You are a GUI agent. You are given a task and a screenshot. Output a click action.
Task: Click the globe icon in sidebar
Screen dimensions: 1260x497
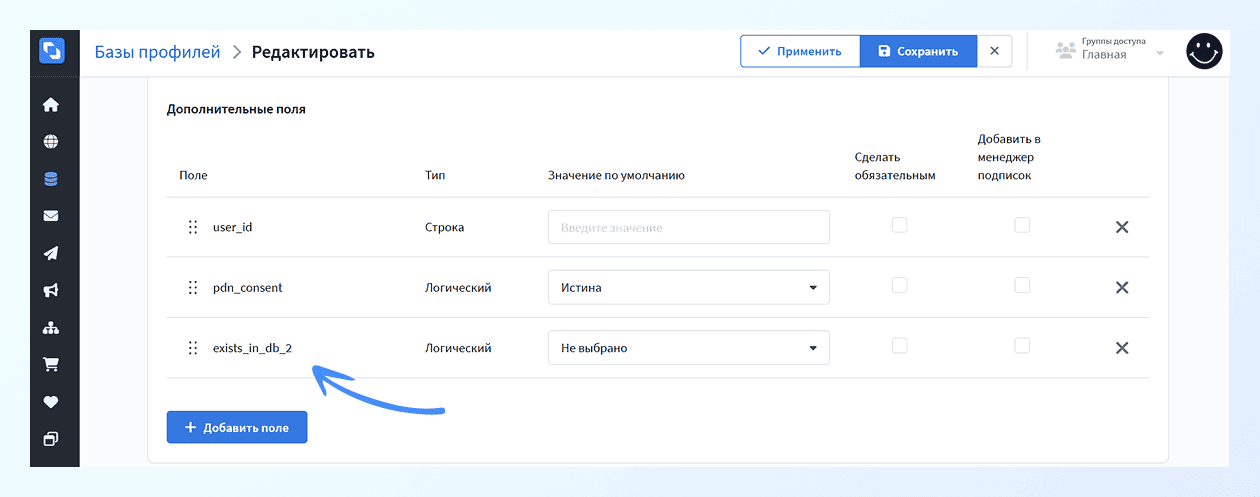[x=51, y=142]
